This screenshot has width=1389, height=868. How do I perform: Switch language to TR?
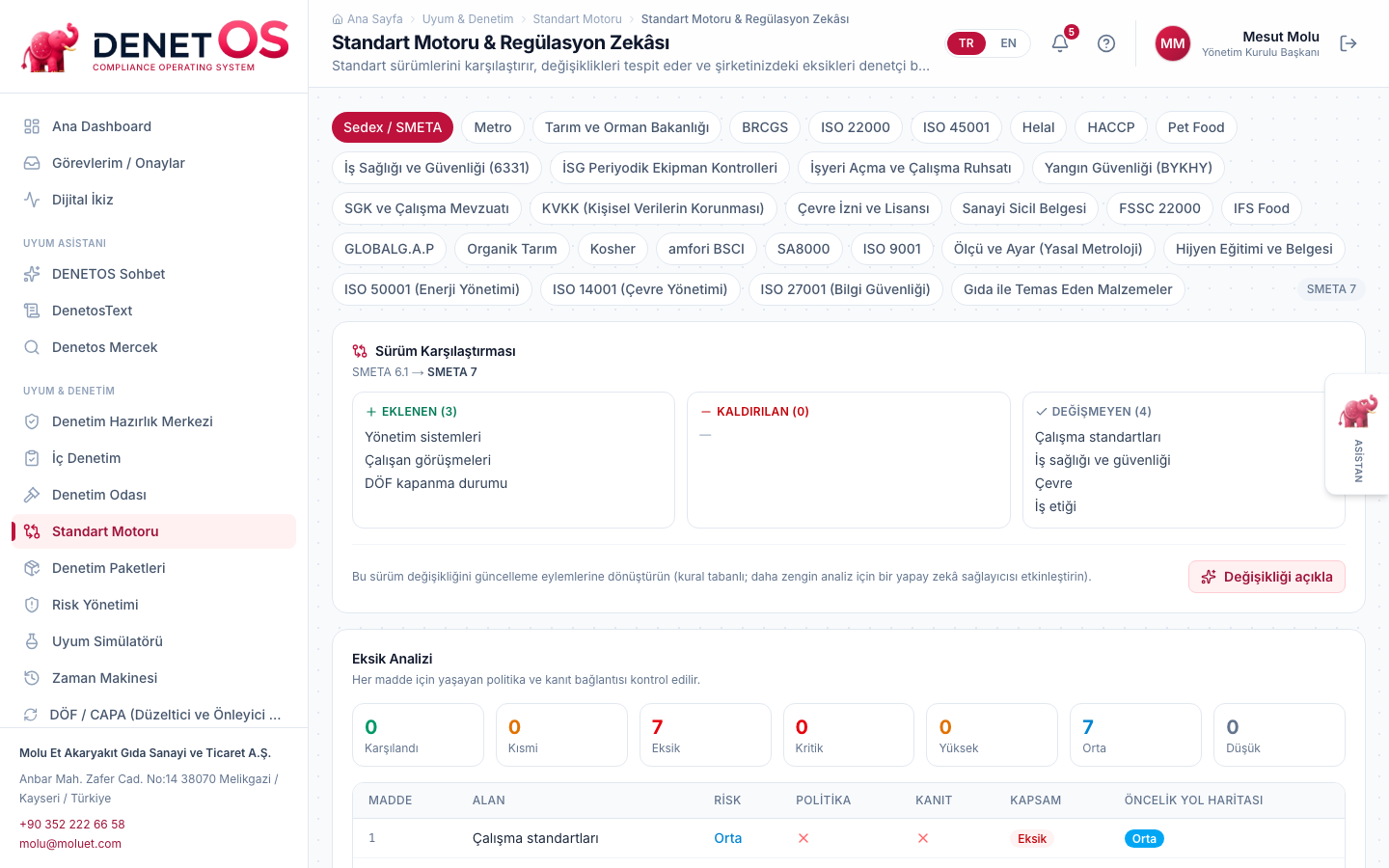967,43
